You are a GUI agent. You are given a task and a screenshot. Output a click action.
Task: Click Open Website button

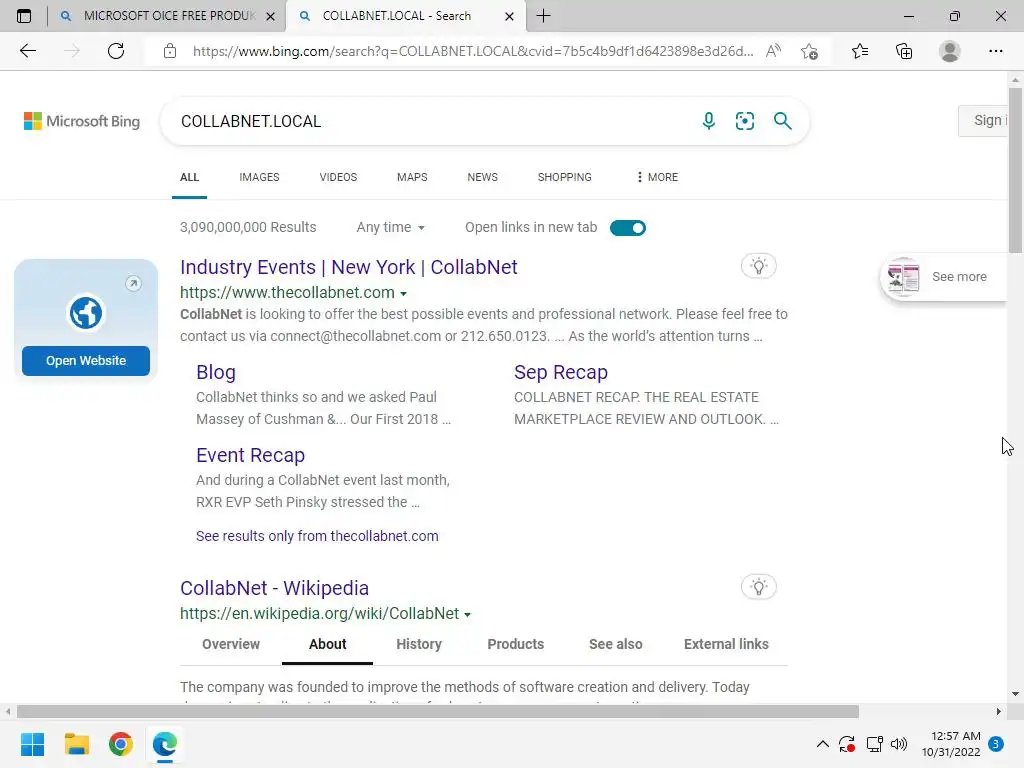86,360
